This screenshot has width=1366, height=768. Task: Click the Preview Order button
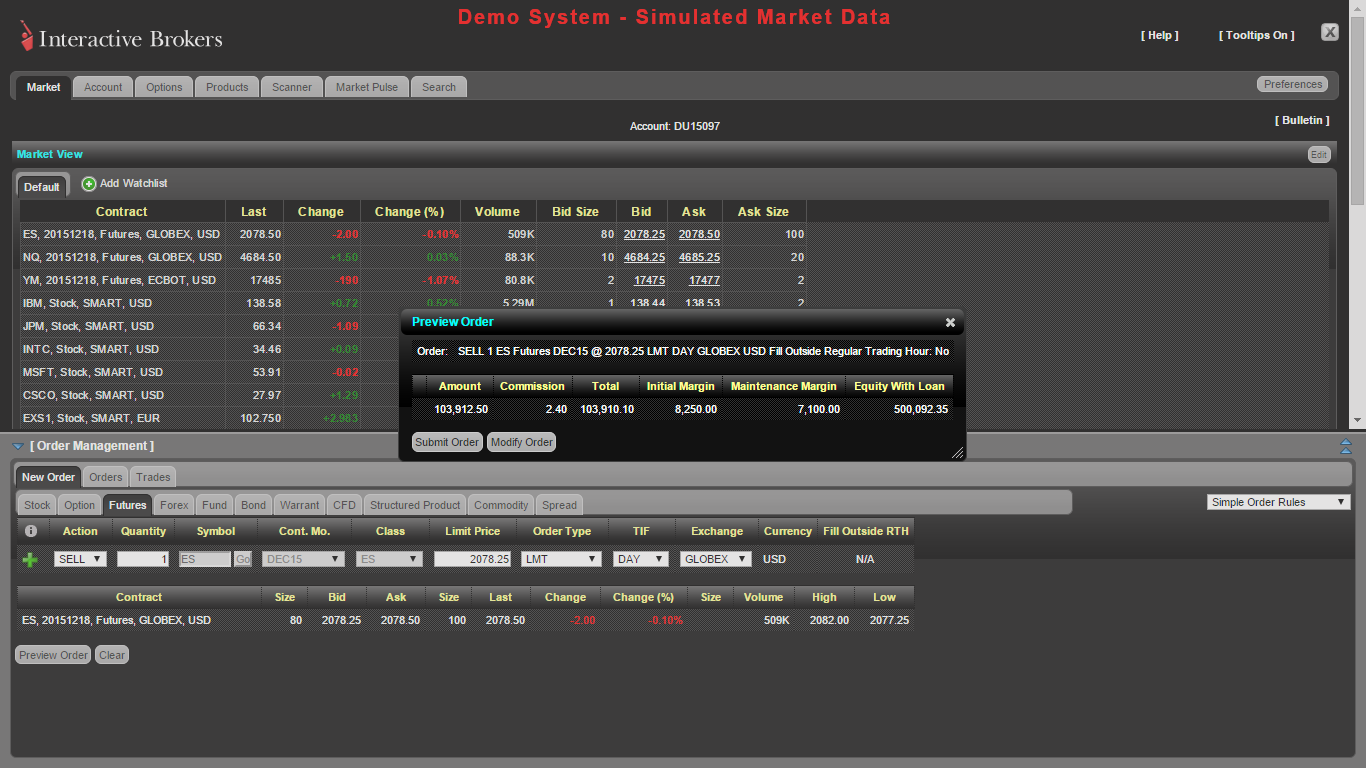pos(53,655)
